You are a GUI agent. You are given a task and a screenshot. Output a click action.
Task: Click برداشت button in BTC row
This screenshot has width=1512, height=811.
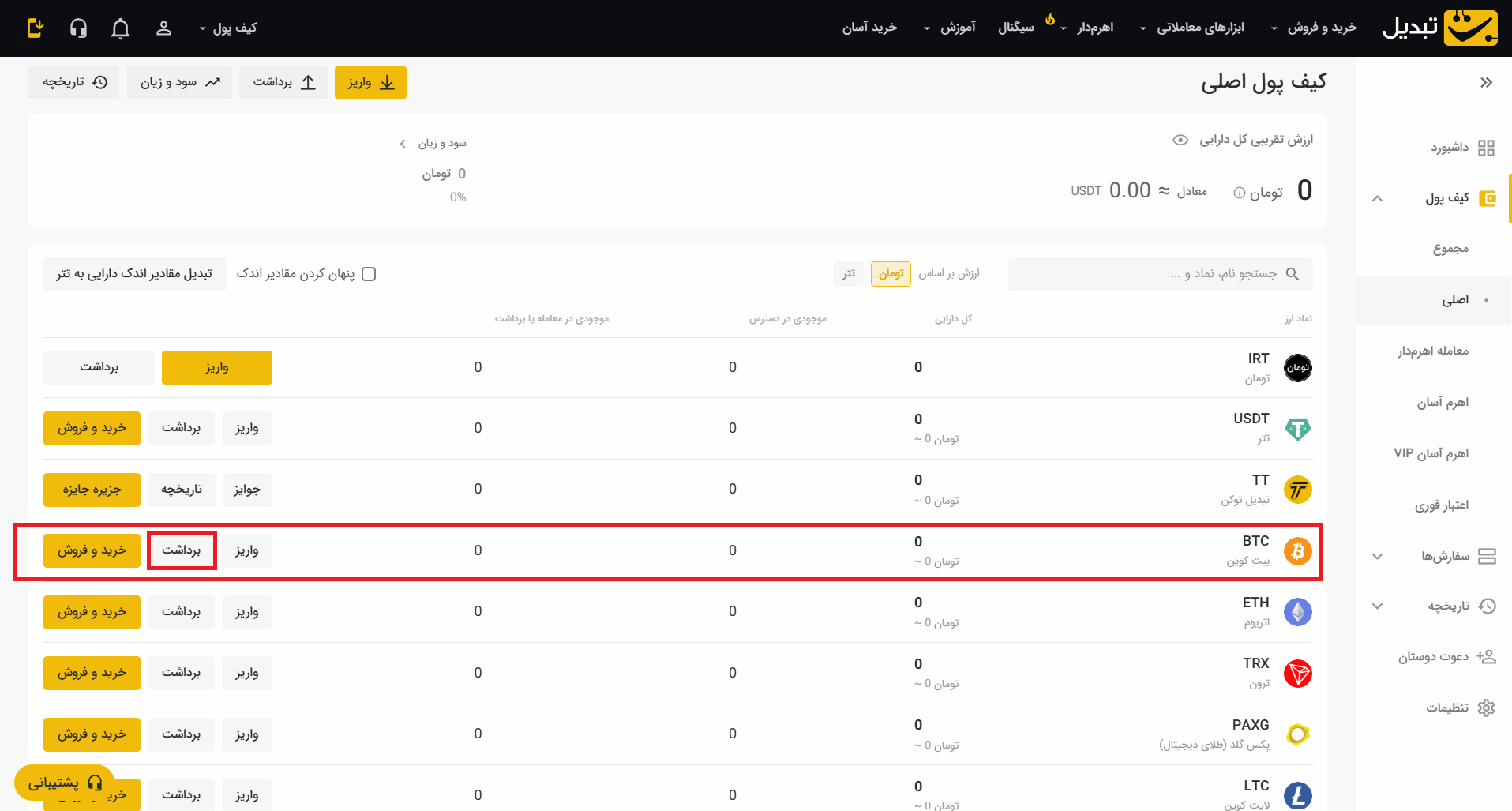pos(182,550)
